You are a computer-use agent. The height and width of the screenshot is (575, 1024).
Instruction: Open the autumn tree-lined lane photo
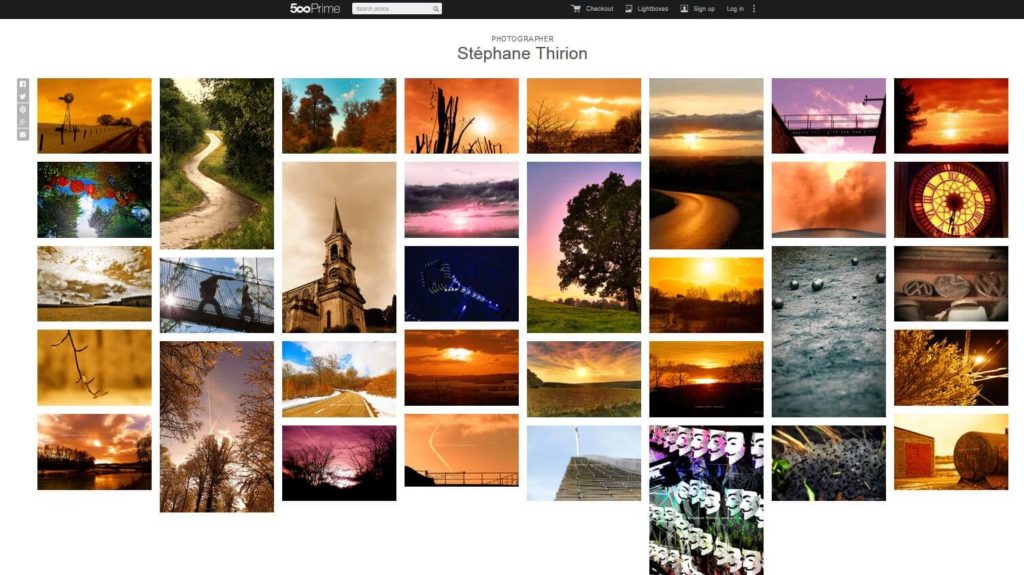click(339, 116)
